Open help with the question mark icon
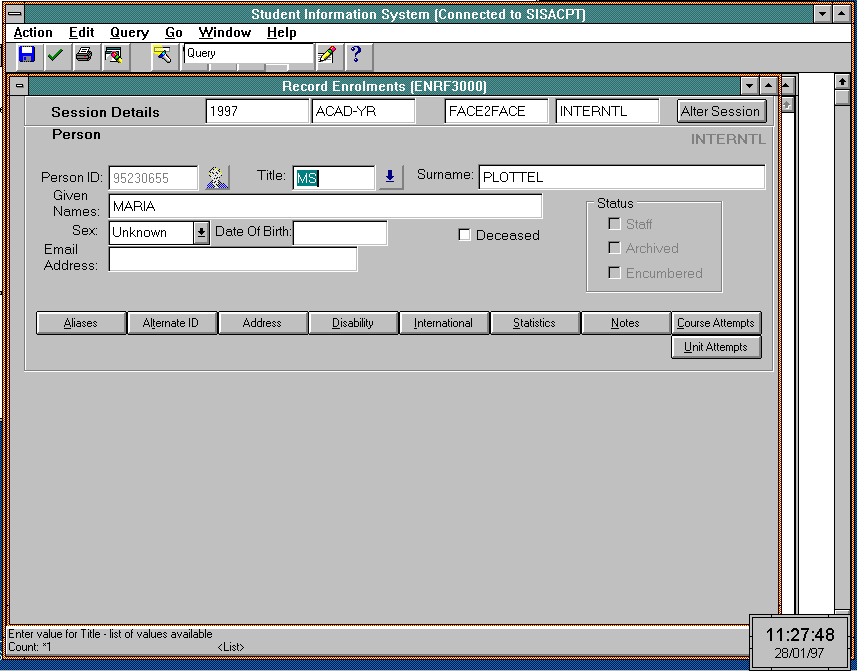The width and height of the screenshot is (857, 671). [x=354, y=55]
